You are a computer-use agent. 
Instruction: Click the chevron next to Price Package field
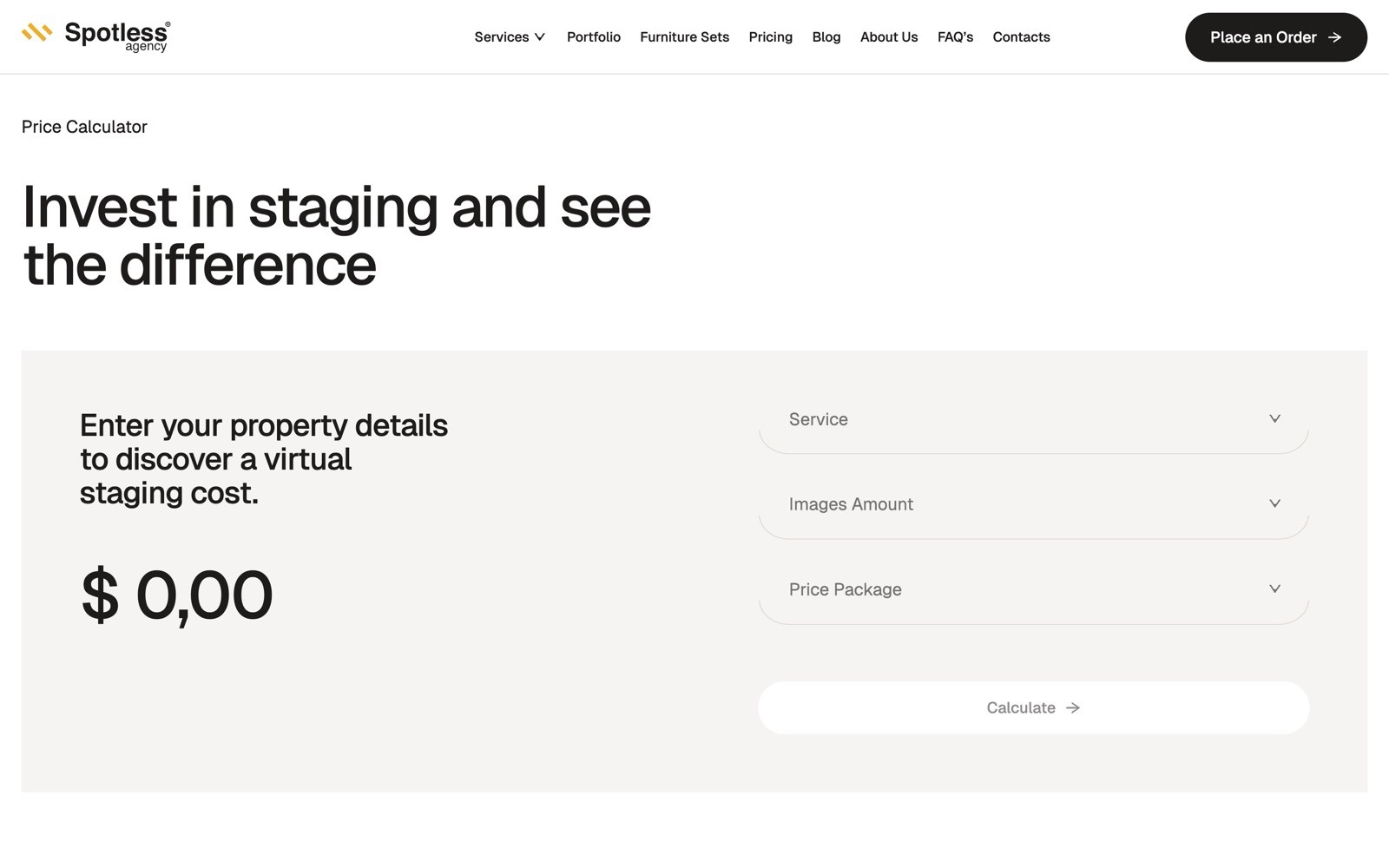click(x=1275, y=589)
